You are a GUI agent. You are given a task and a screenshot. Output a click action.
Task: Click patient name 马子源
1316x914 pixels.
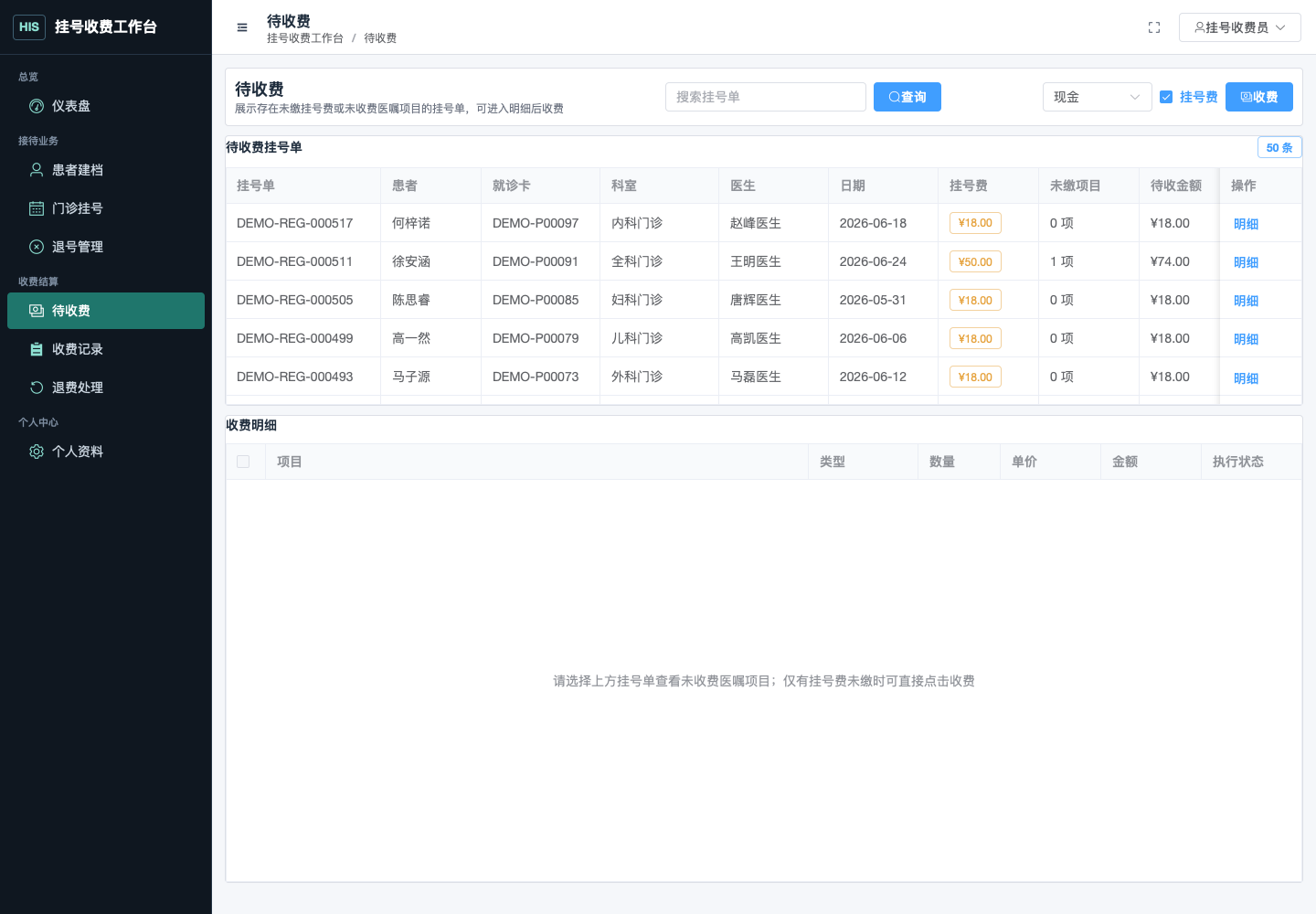click(411, 377)
